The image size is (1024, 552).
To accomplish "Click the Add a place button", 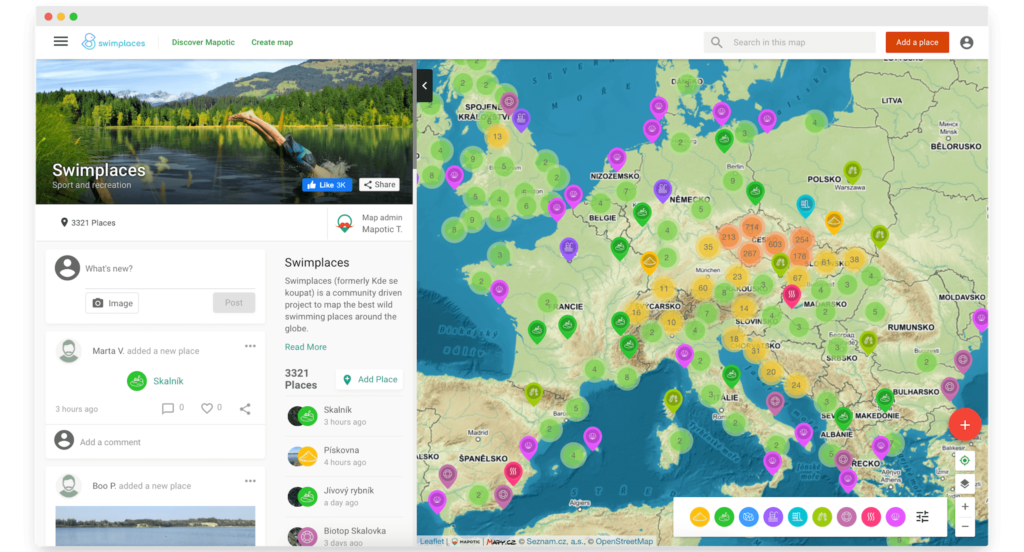I will tap(917, 42).
